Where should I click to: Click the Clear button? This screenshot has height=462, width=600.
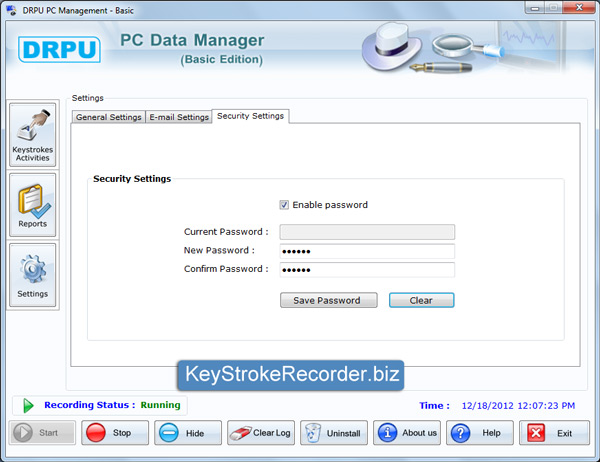coord(422,300)
